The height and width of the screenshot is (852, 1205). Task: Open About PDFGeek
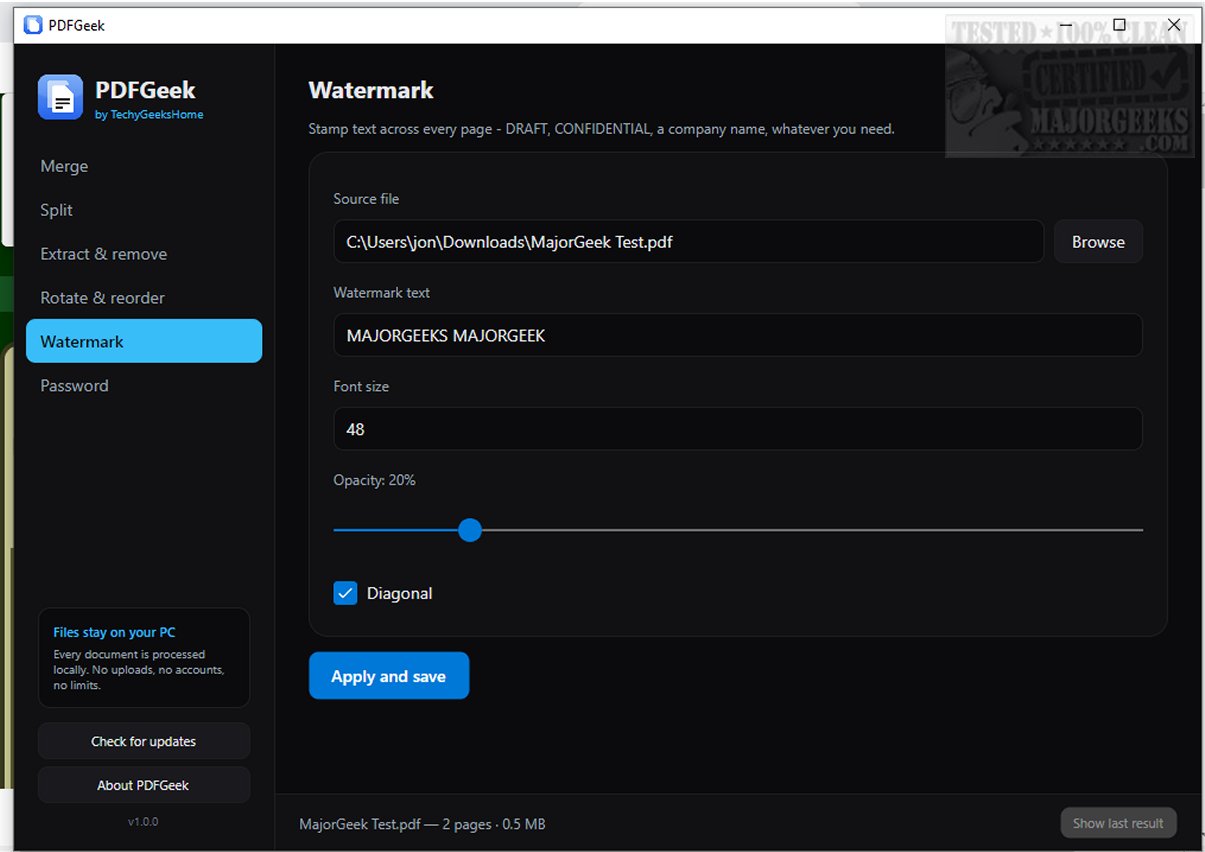tap(144, 785)
